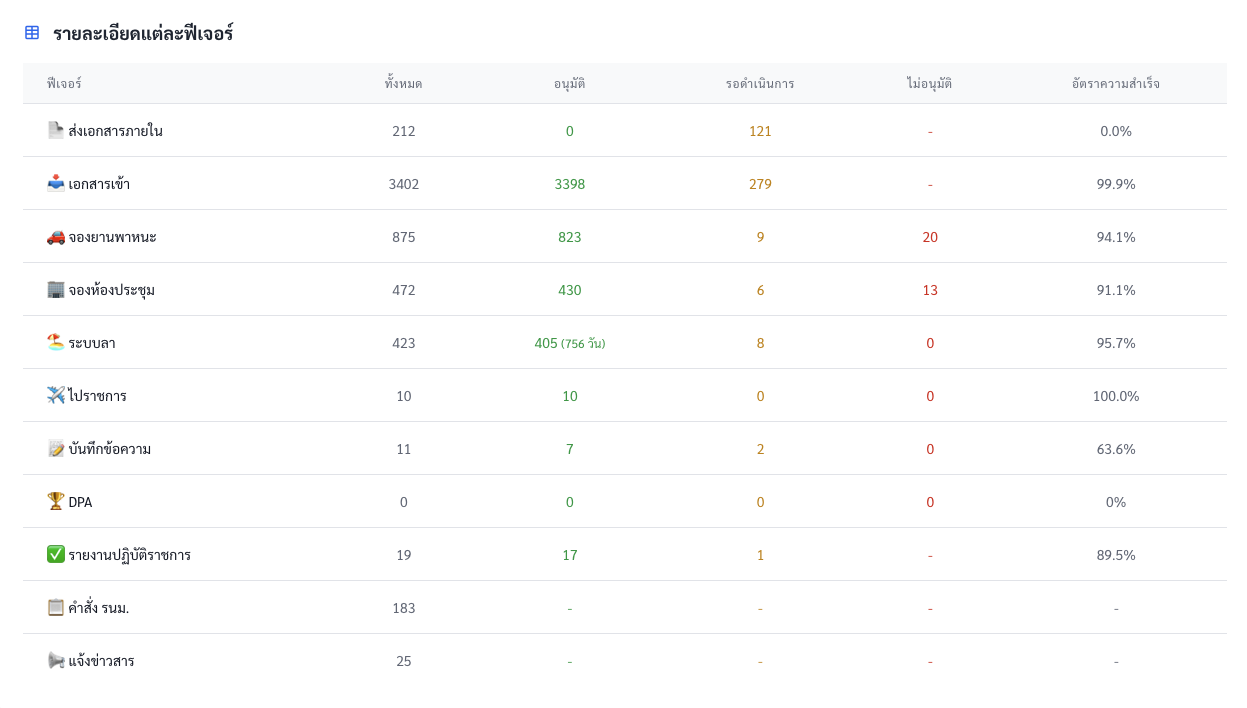Click the trophy icon for DPA
The image size is (1247, 708).
coord(56,501)
